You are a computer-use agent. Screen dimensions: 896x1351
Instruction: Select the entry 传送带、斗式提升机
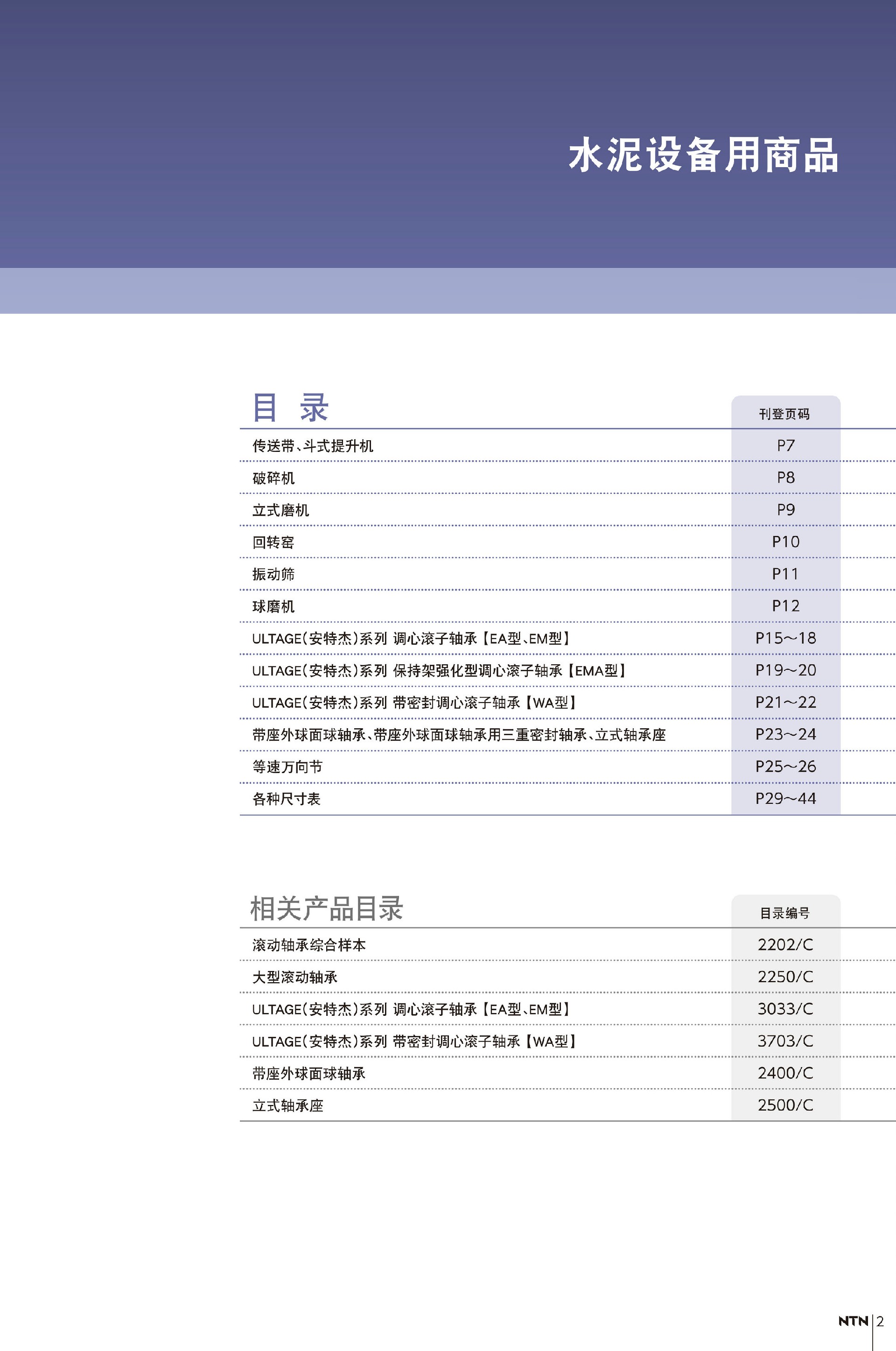coord(313,446)
